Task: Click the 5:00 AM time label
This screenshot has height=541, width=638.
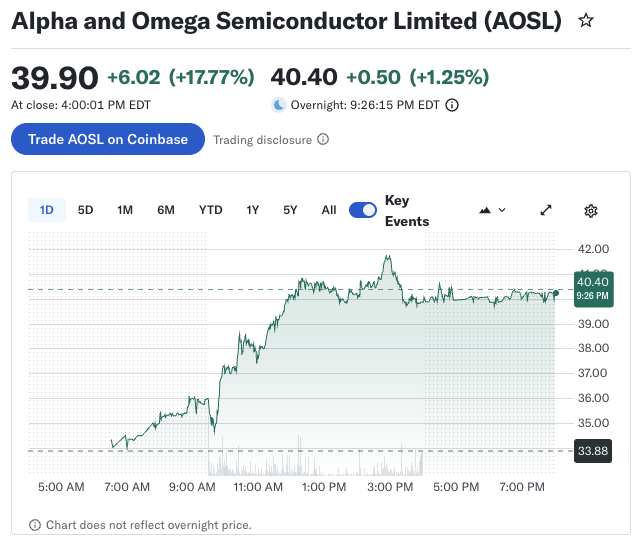Action: coord(61,487)
